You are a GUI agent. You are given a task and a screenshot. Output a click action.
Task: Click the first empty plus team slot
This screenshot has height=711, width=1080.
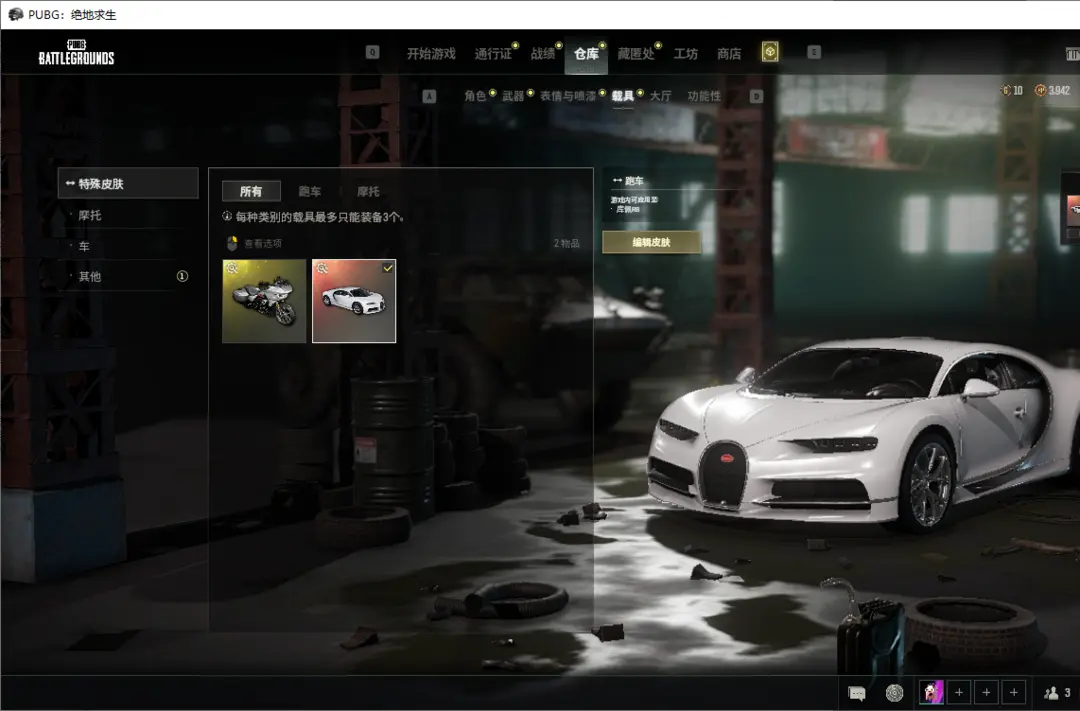(x=959, y=692)
